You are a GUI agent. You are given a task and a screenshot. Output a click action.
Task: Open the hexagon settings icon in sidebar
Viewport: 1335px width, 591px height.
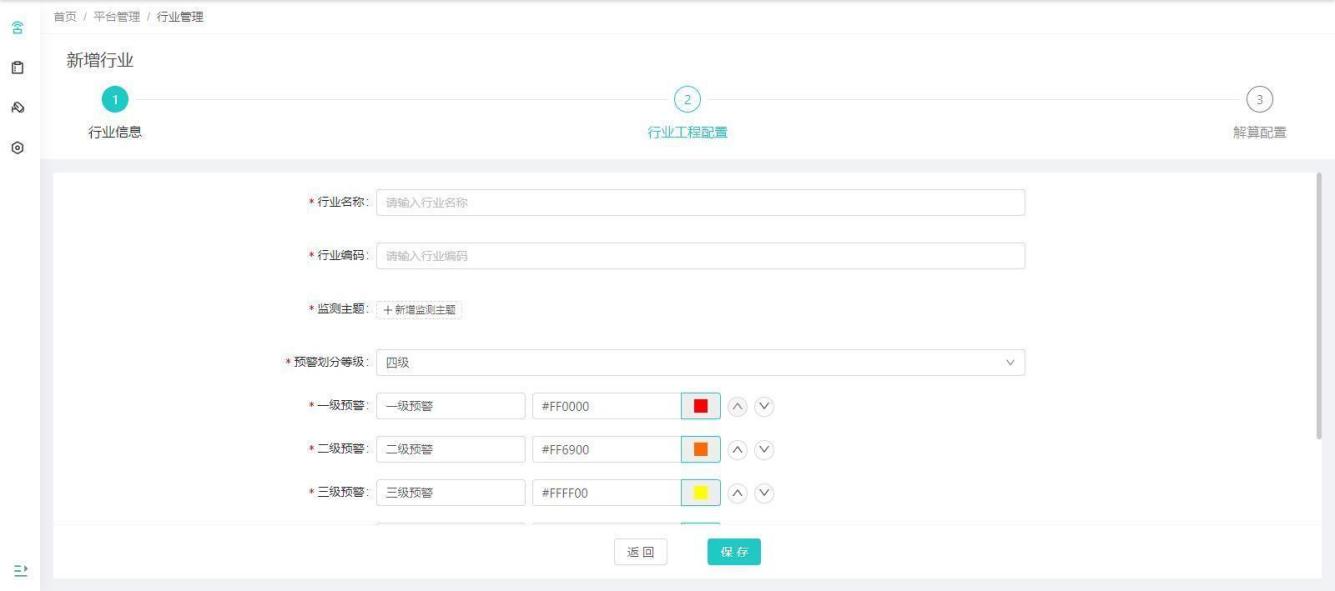pyautogui.click(x=19, y=147)
